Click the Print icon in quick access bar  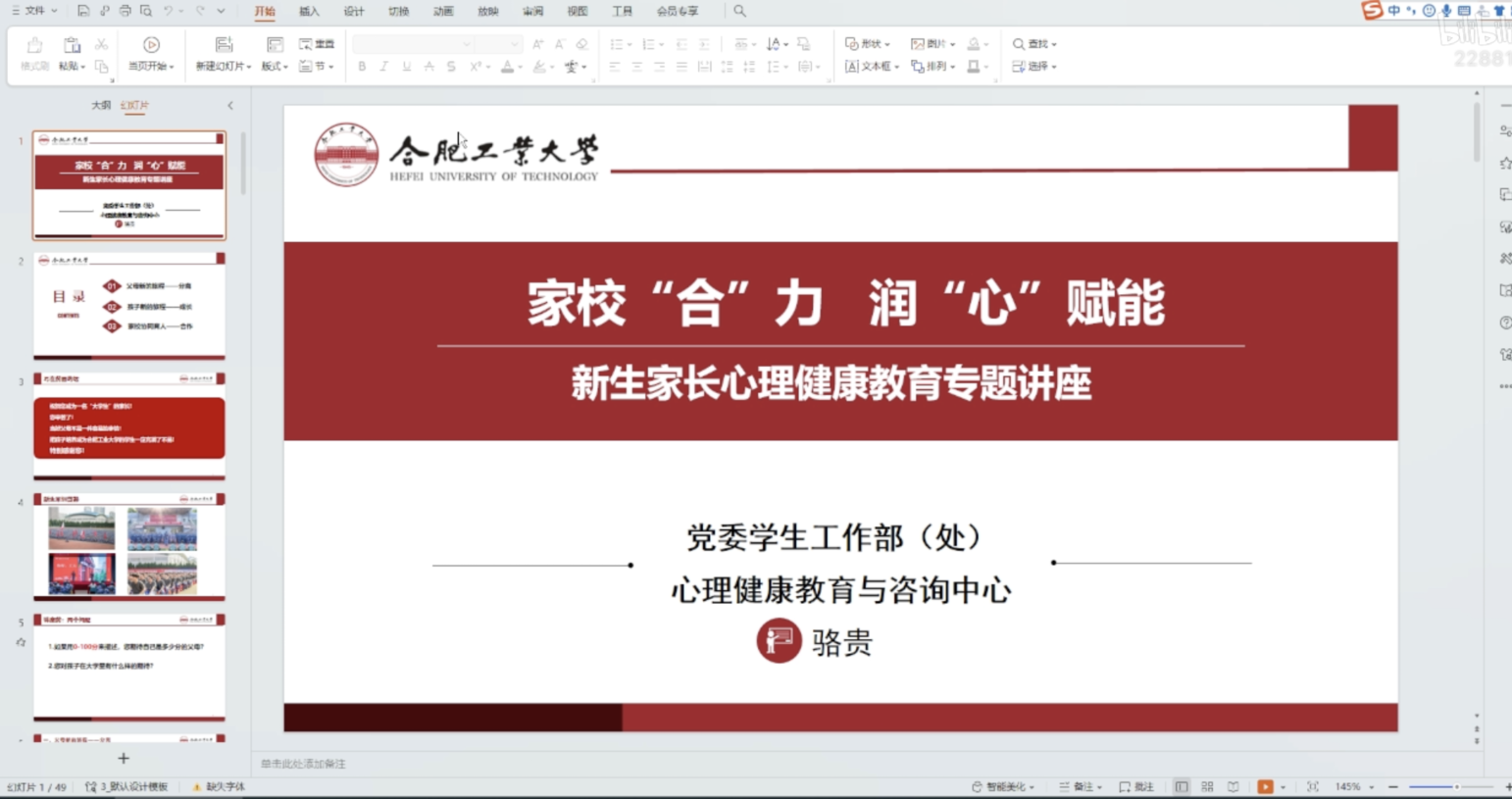coord(125,11)
